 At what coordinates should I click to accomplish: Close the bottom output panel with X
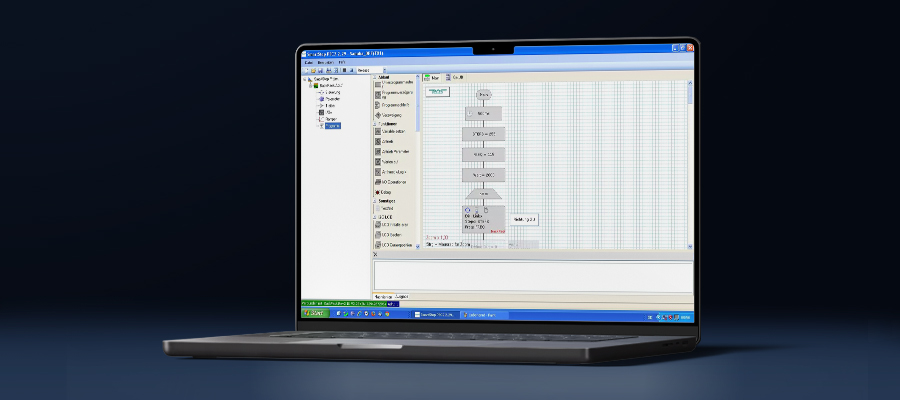point(376,255)
